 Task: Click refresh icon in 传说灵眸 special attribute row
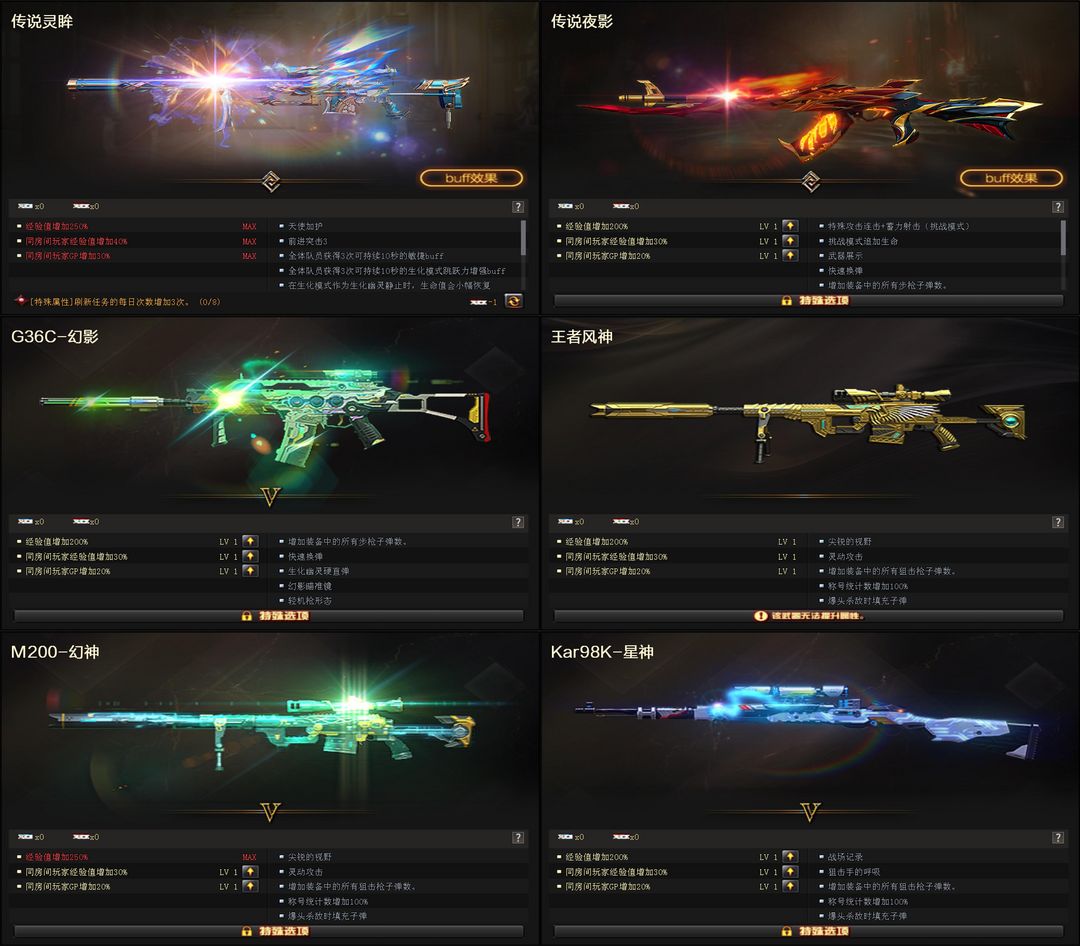click(x=513, y=301)
